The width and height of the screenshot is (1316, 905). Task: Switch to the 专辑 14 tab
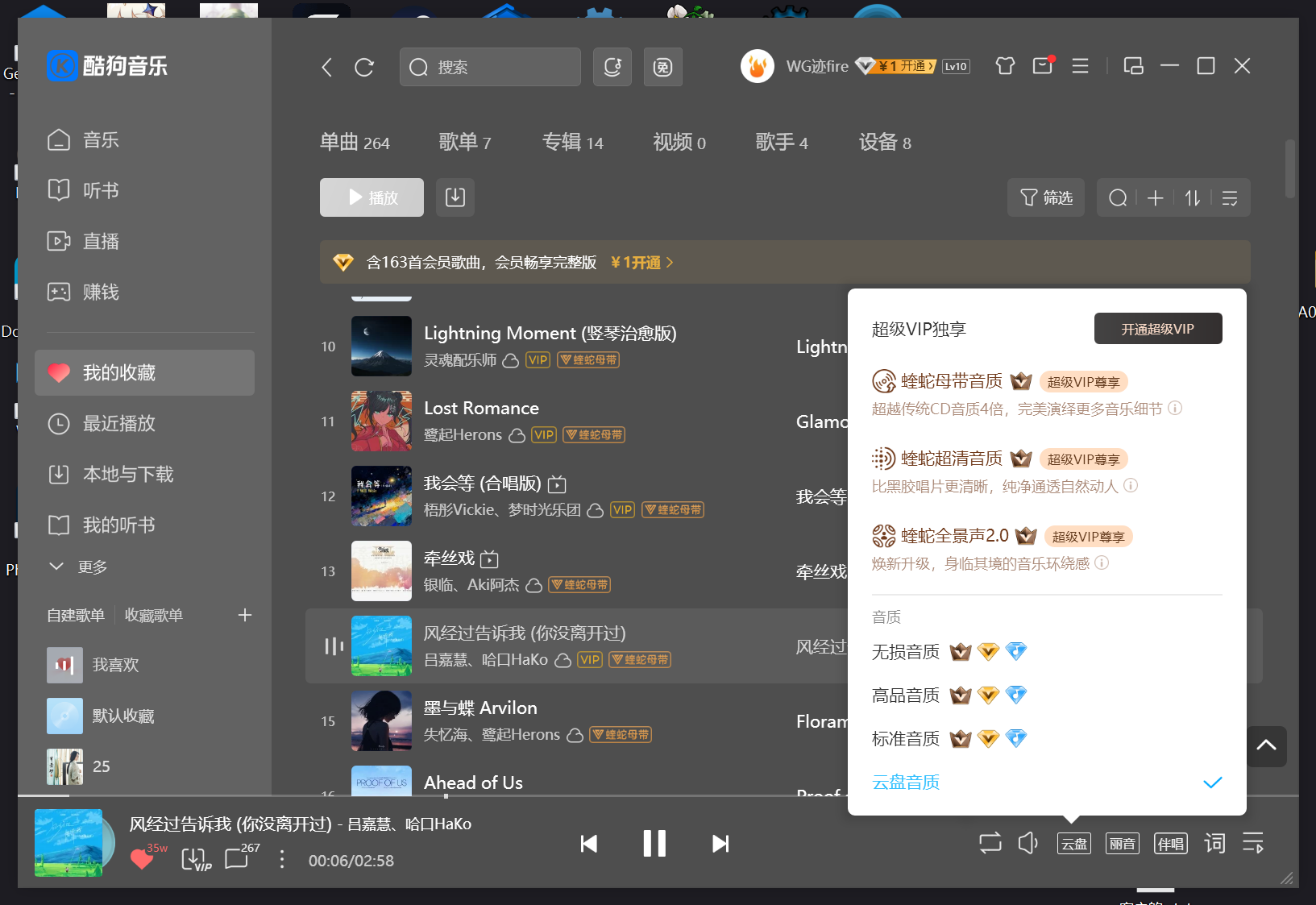pos(572,143)
